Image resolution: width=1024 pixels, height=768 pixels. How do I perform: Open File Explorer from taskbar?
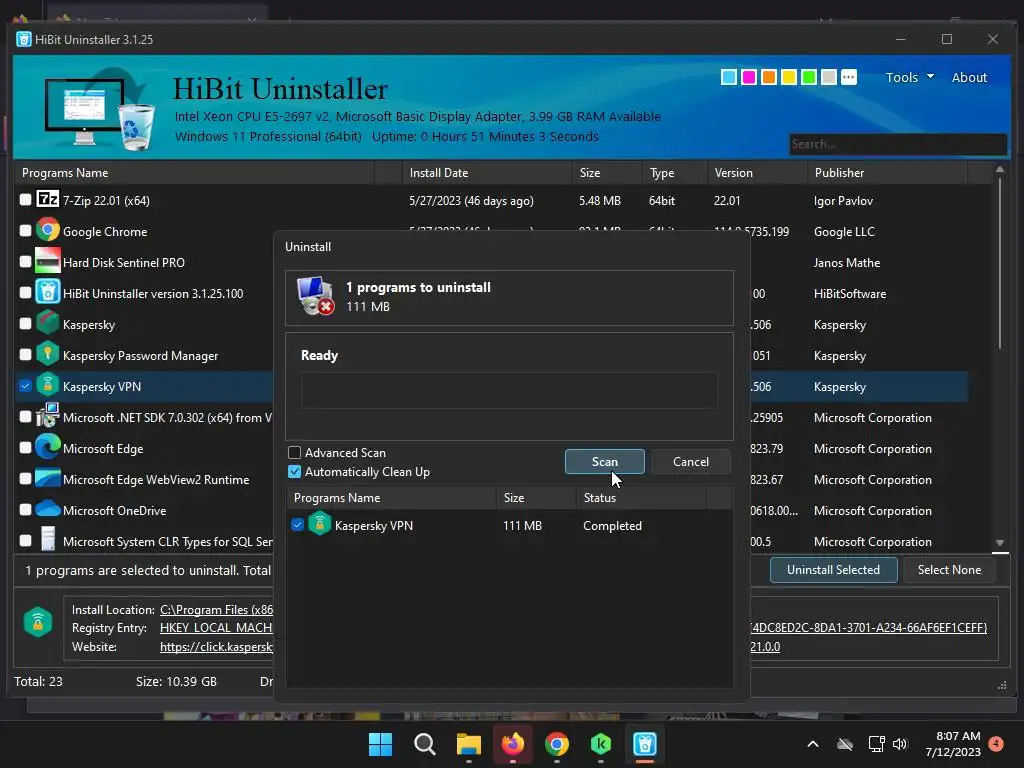(x=468, y=744)
